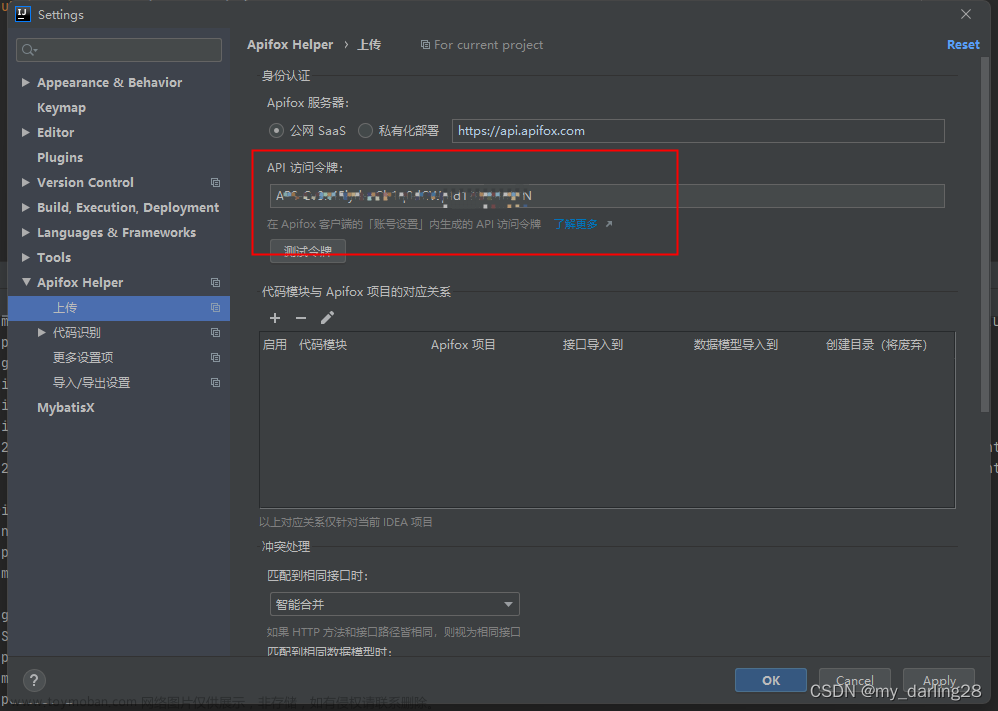
Task: Click the Apply button
Action: coord(939,680)
